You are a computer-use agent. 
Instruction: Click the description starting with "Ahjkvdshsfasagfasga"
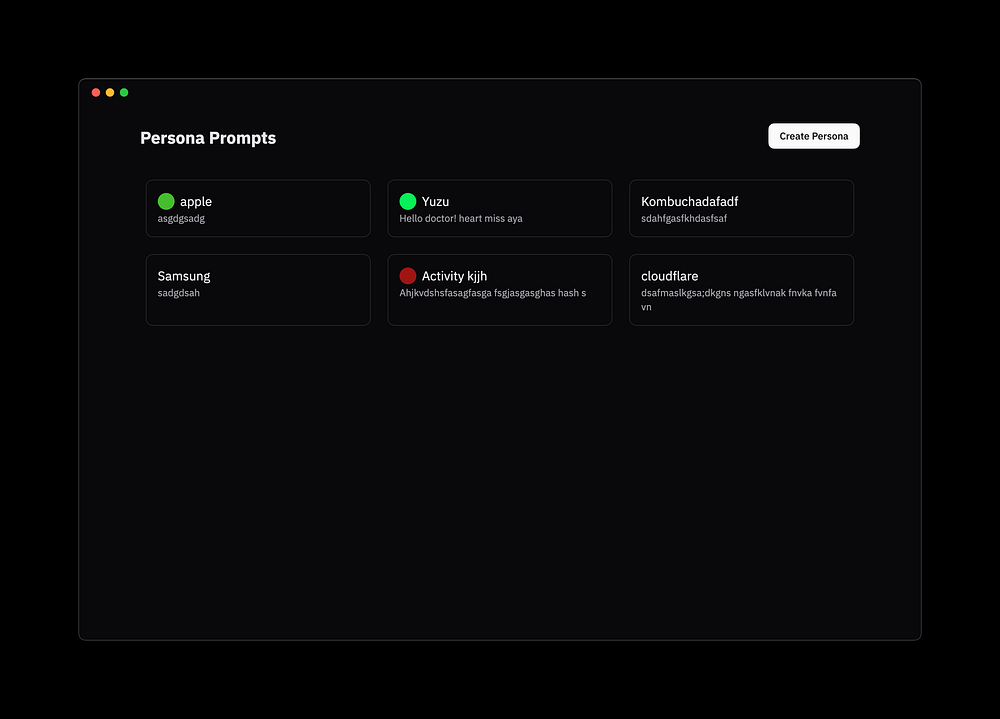(x=492, y=293)
